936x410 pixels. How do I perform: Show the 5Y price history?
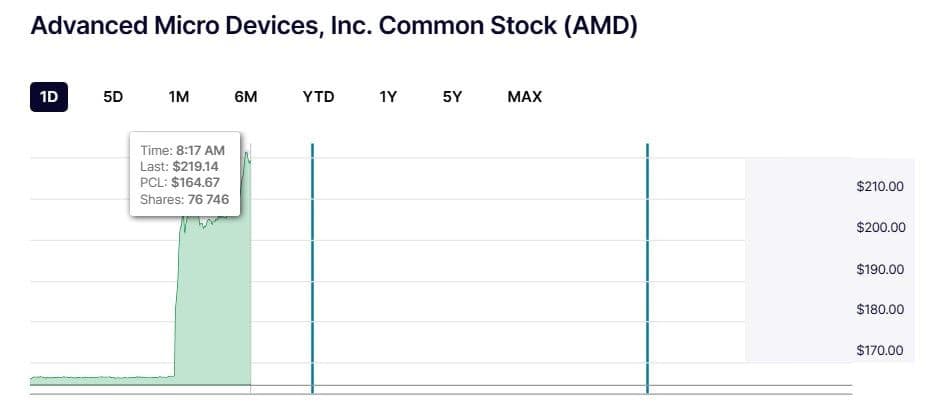pos(452,97)
